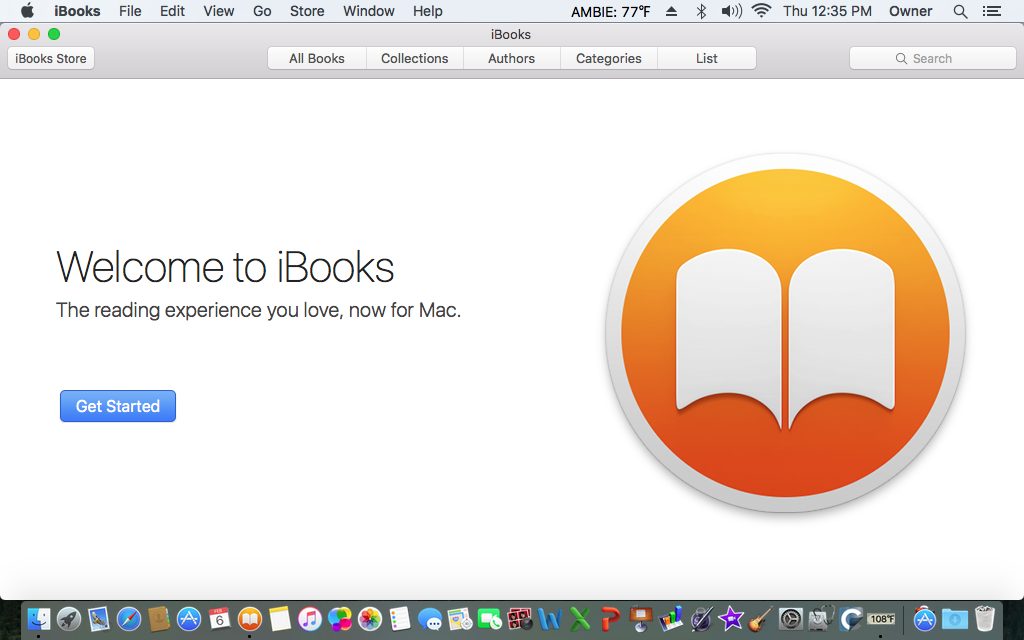Launch iMovie purple star icon
Screen dimensions: 1024x640
731,618
